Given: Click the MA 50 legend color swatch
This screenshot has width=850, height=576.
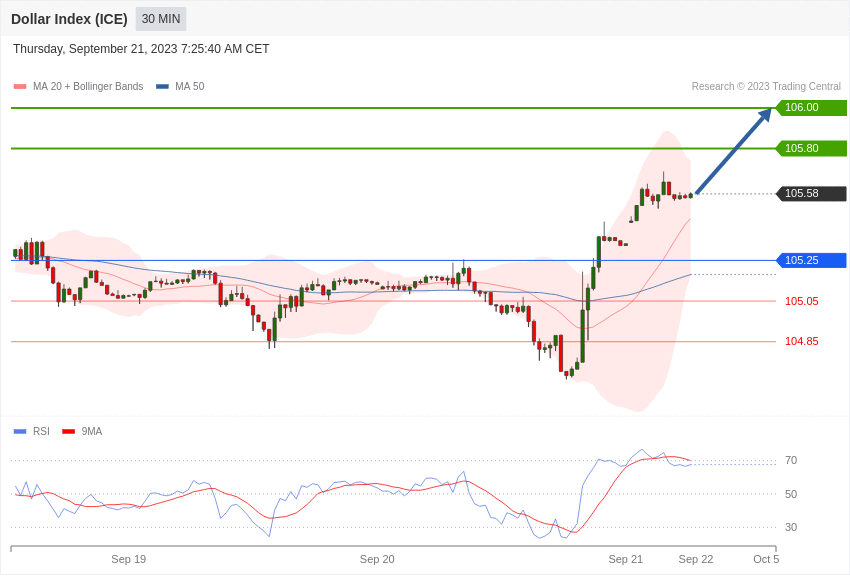Looking at the screenshot, I should click(162, 87).
